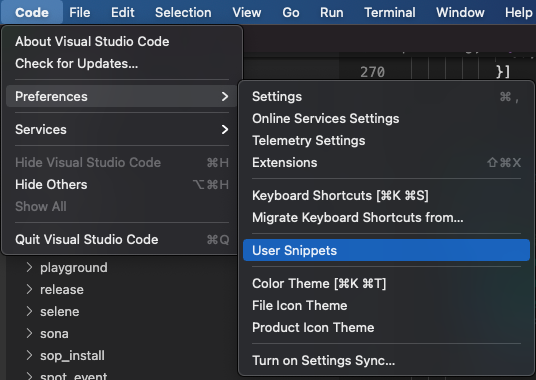Screen dimensions: 536x380
Task: Open Extensions from Preferences submenu
Action: click(x=386, y=163)
